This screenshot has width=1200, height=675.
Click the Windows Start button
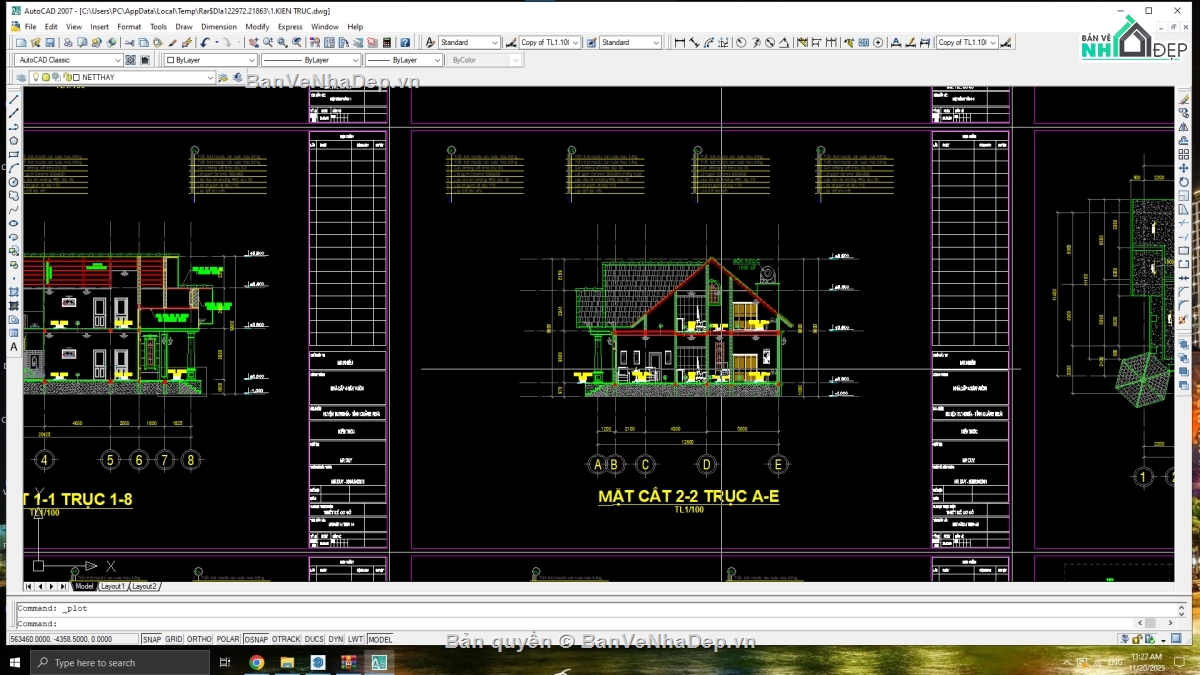15,662
